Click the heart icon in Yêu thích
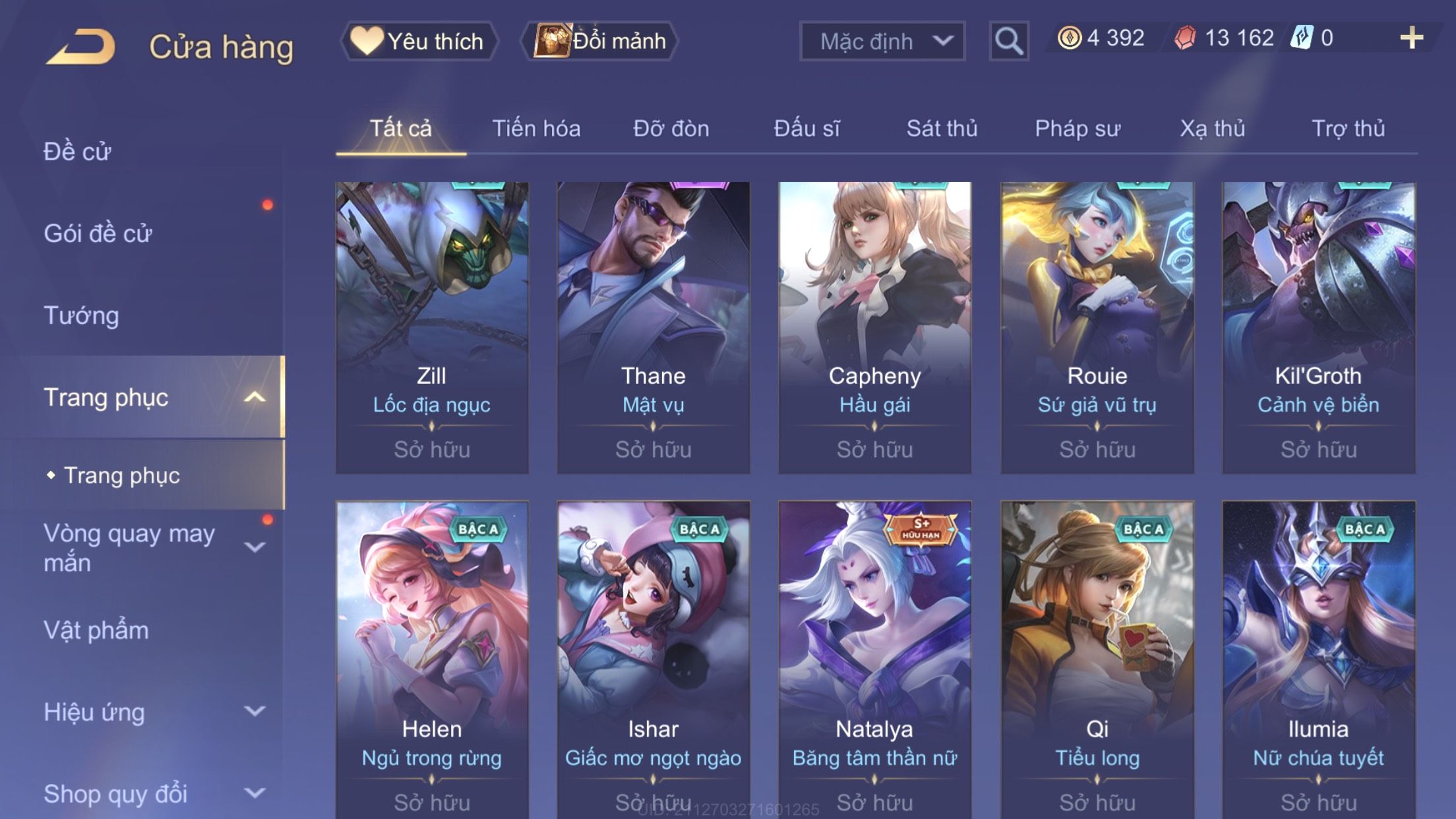 click(x=367, y=40)
